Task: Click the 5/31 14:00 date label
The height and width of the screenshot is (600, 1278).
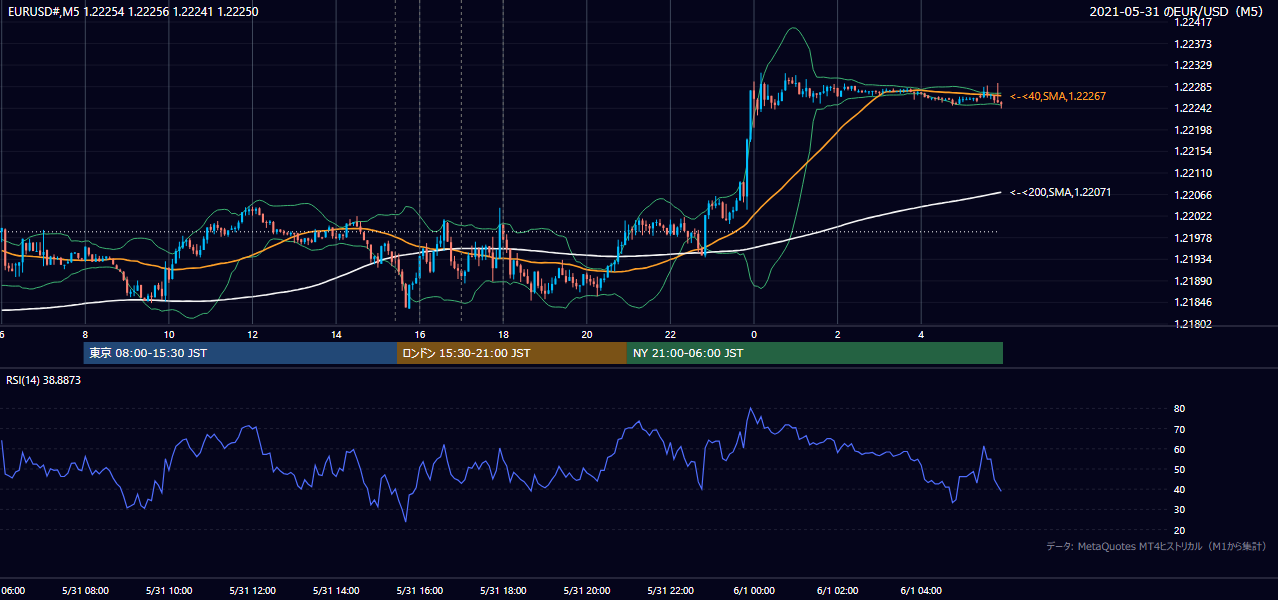Action: click(335, 591)
